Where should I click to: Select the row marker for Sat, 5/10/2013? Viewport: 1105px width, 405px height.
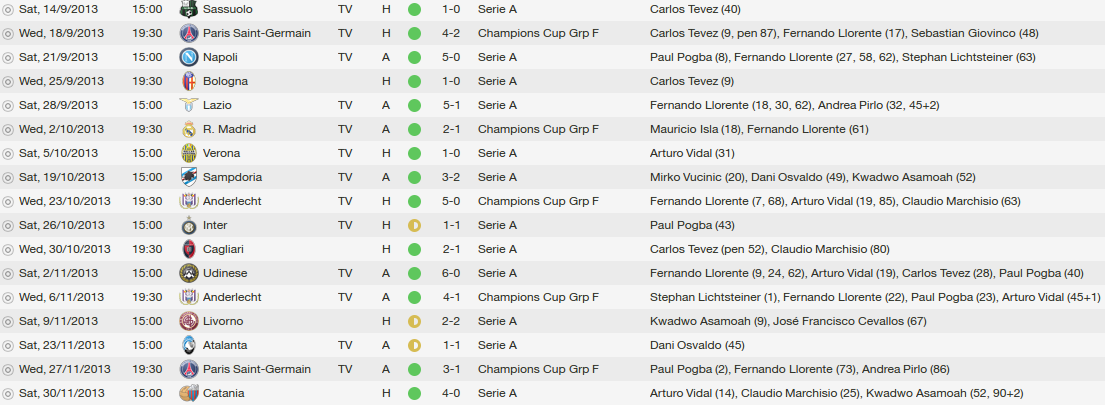click(8, 153)
